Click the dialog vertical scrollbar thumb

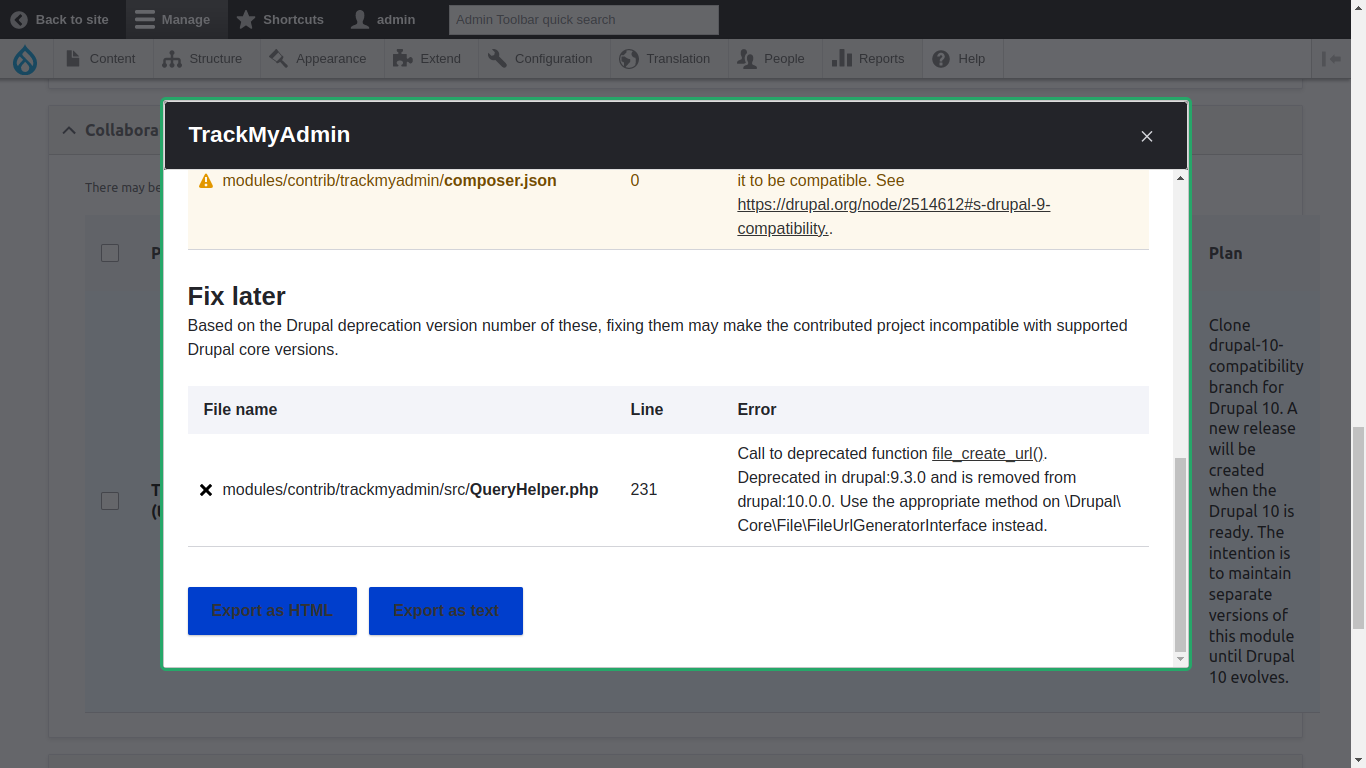click(1181, 555)
